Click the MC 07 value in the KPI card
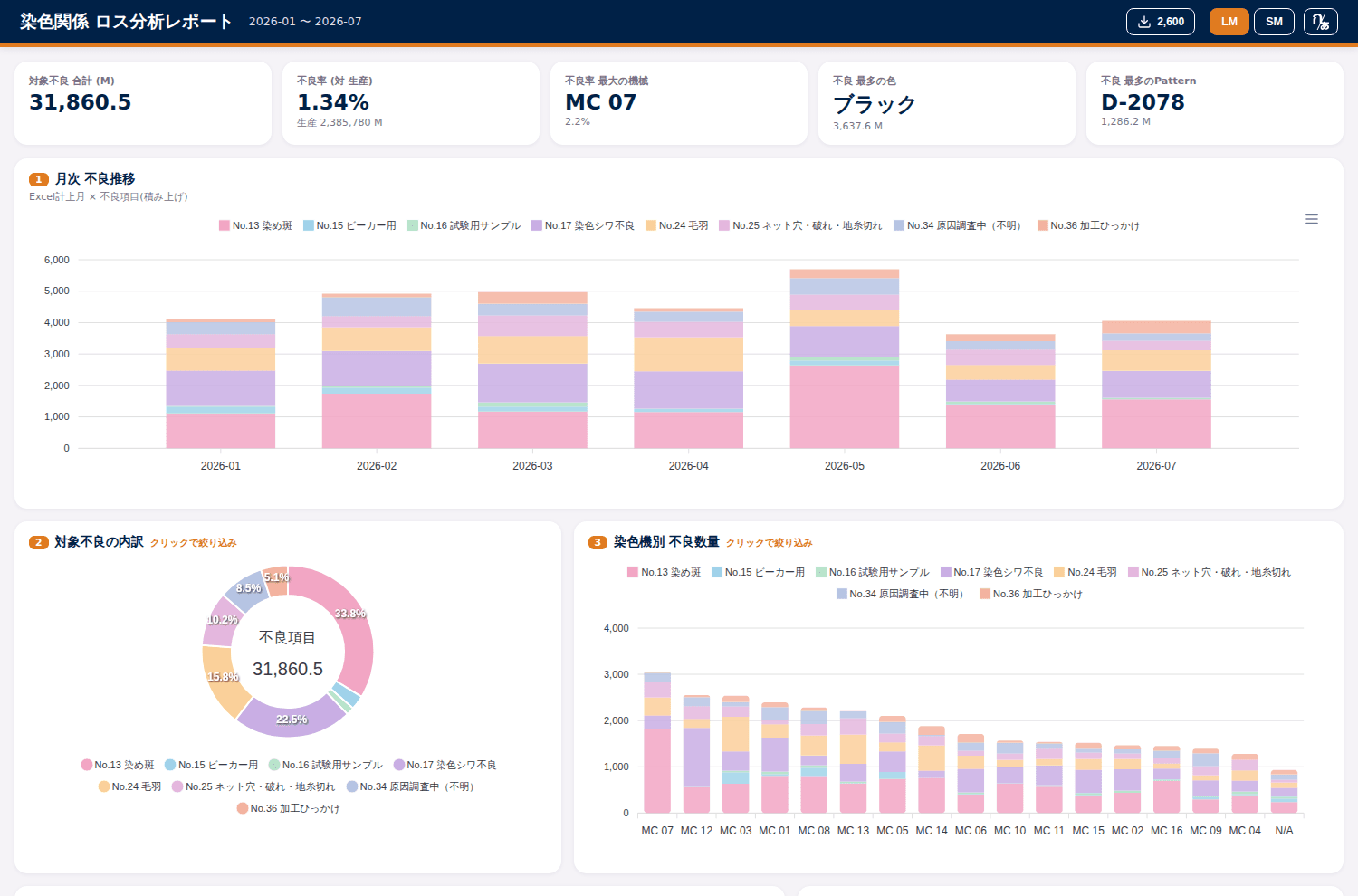Viewport: 1358px width, 896px height. pyautogui.click(x=600, y=102)
